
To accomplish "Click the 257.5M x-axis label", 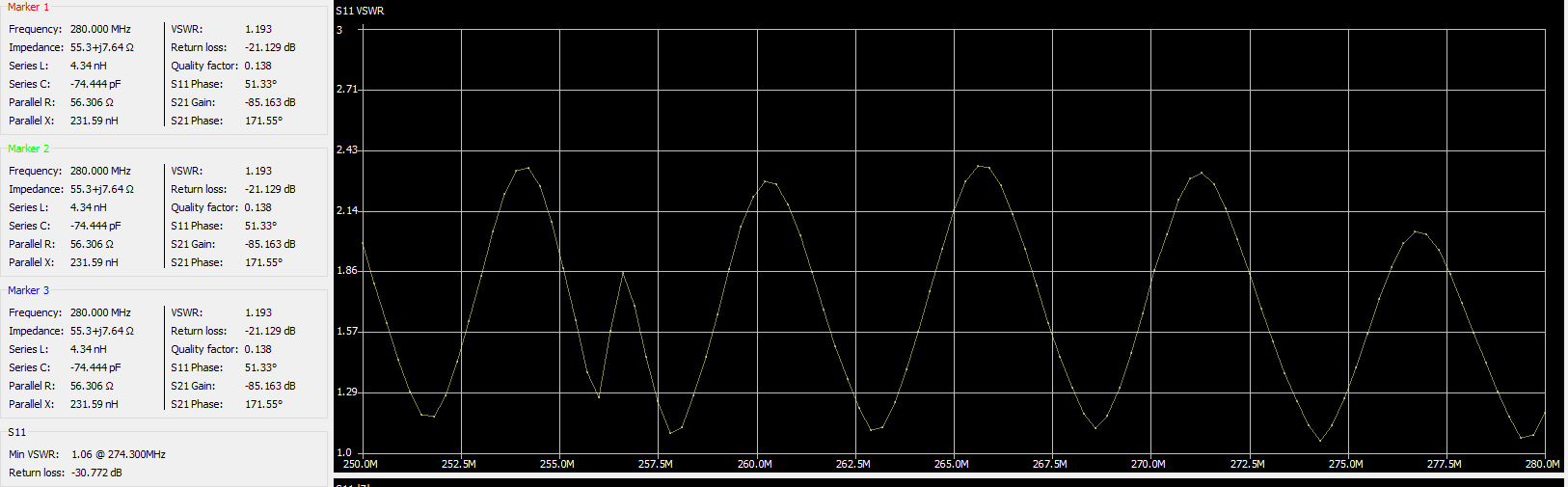I will (656, 464).
